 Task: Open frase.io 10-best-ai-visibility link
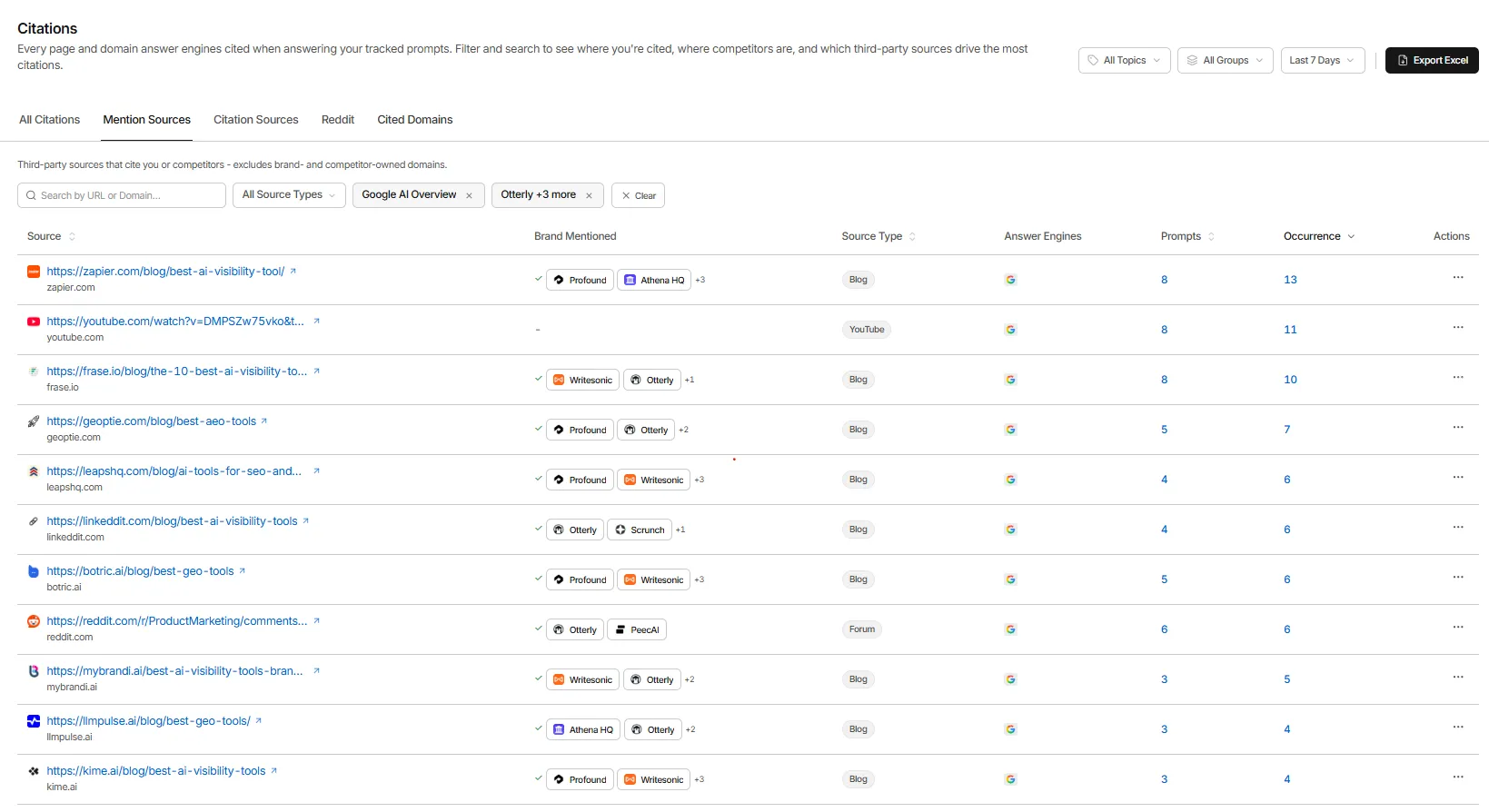pyautogui.click(x=177, y=371)
